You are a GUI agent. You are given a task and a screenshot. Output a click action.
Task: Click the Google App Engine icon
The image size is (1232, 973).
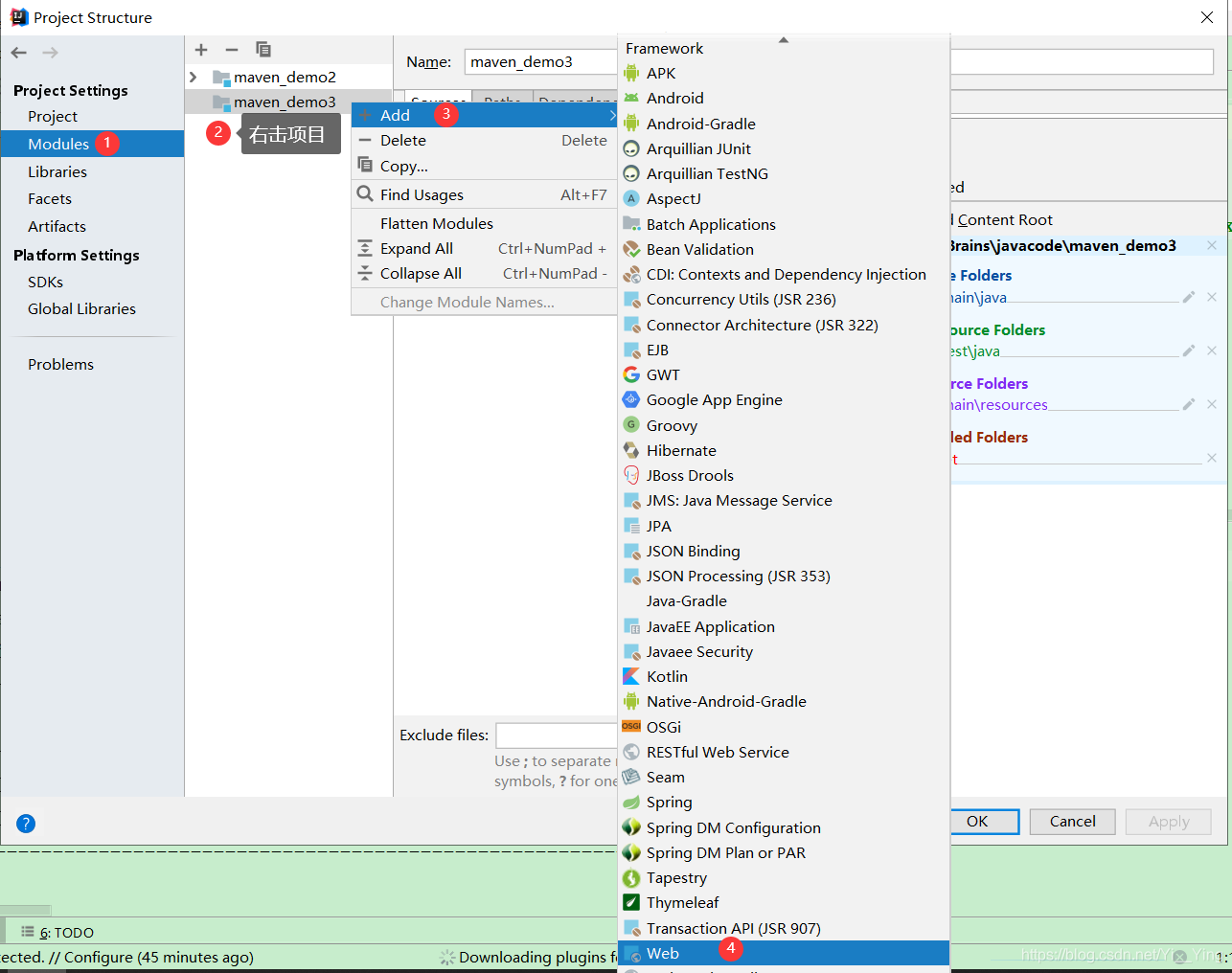click(631, 399)
